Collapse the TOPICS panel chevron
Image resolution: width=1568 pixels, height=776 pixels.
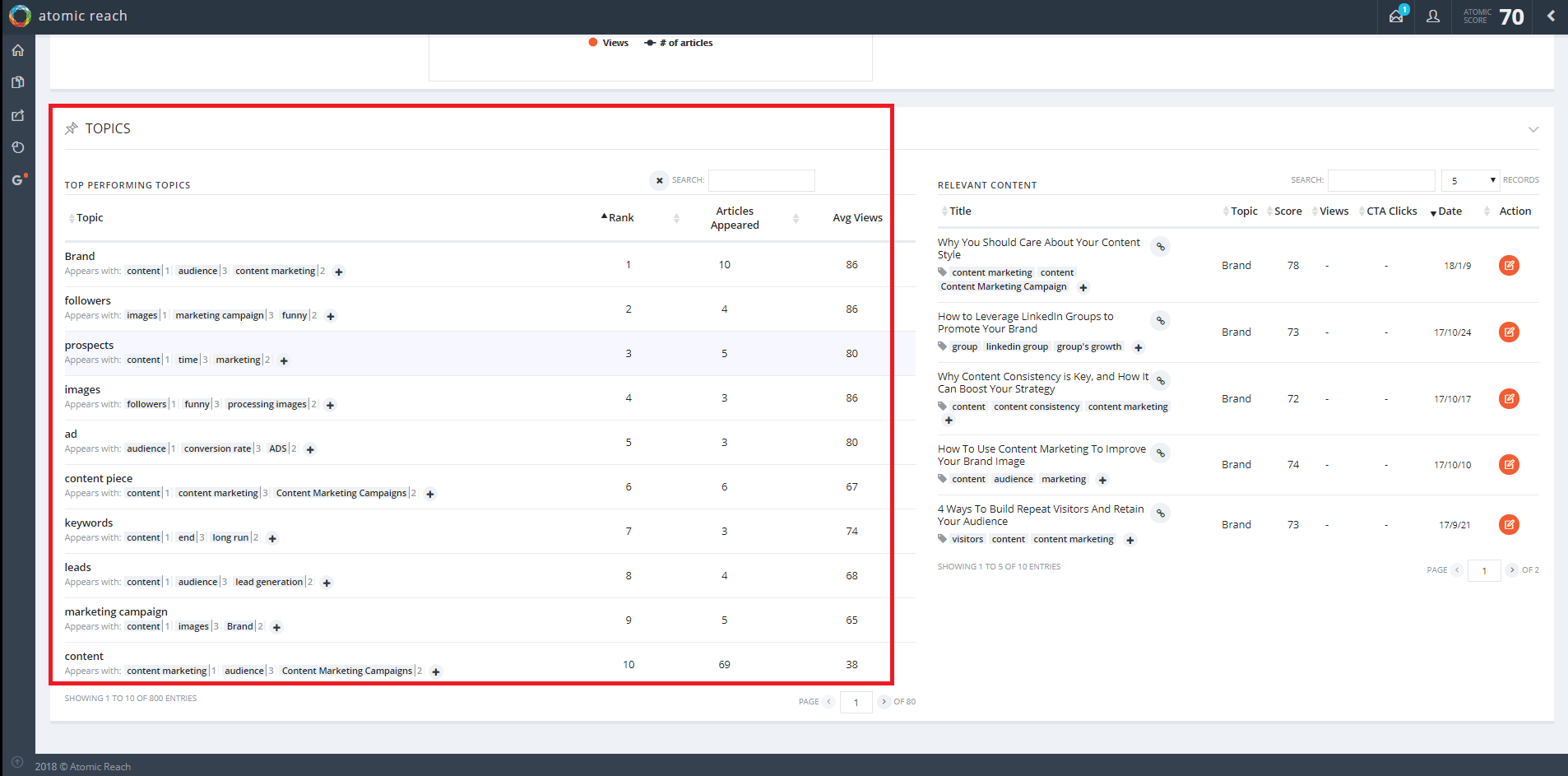(1533, 129)
